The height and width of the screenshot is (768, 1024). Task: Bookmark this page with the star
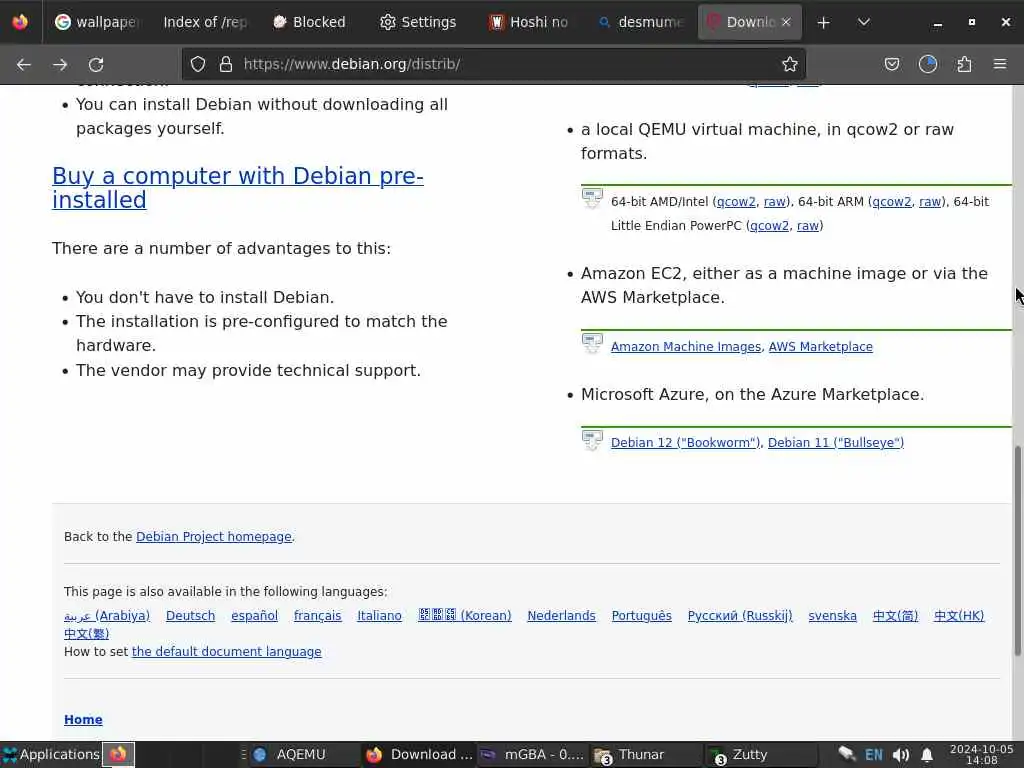[790, 64]
